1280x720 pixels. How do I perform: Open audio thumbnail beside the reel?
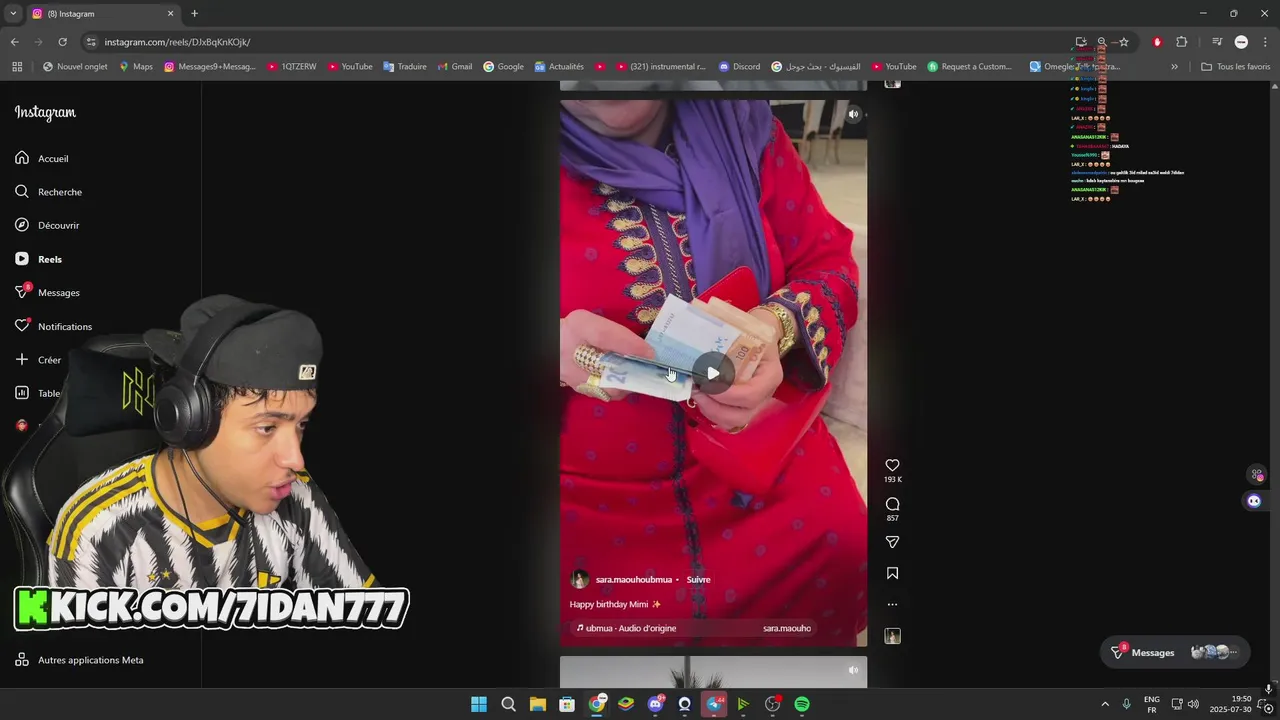[892, 636]
